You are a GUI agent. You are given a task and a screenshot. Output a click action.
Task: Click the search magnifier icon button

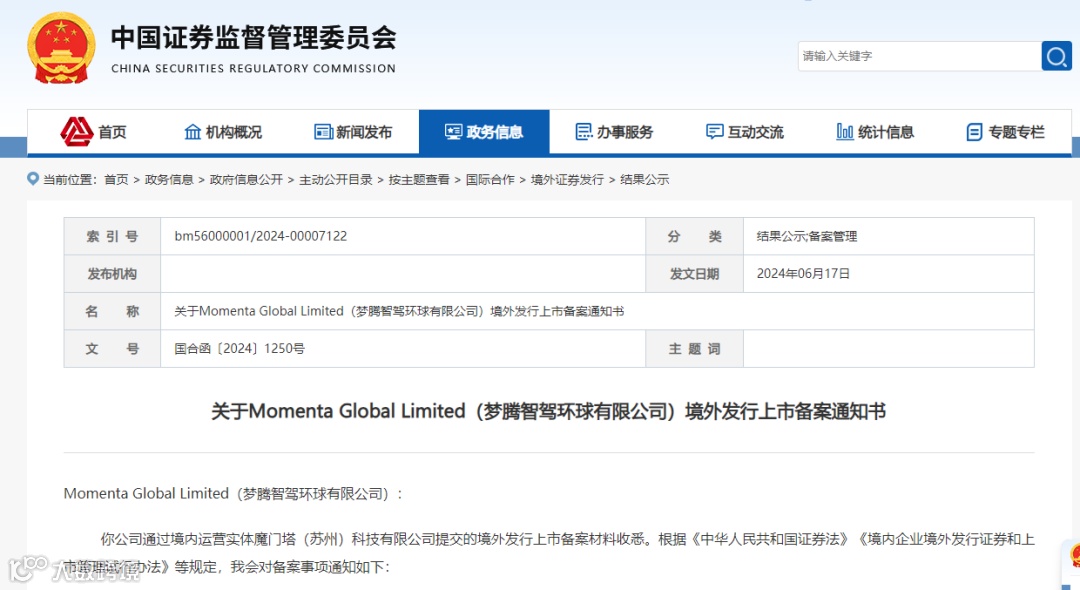[x=1056, y=56]
